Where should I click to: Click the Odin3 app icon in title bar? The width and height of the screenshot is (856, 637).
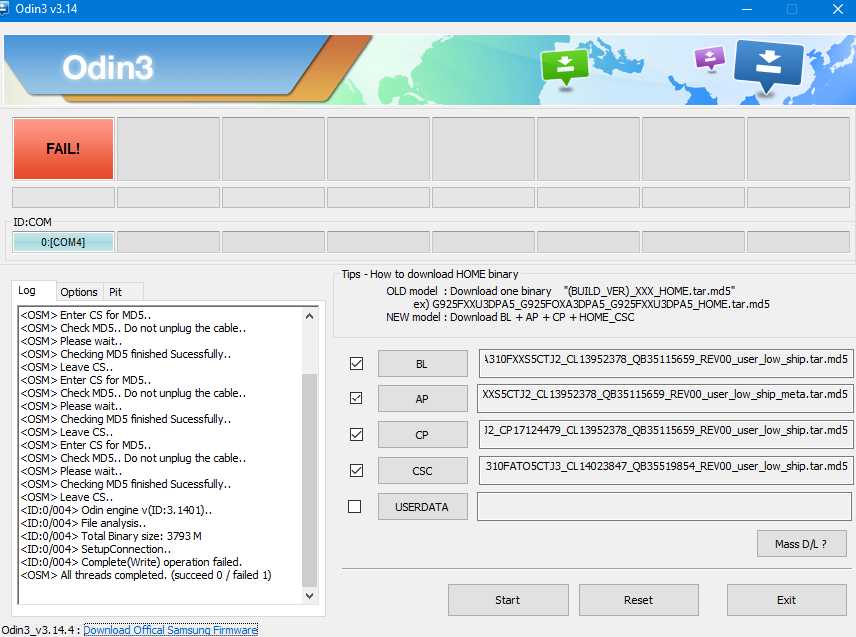tap(4, 9)
